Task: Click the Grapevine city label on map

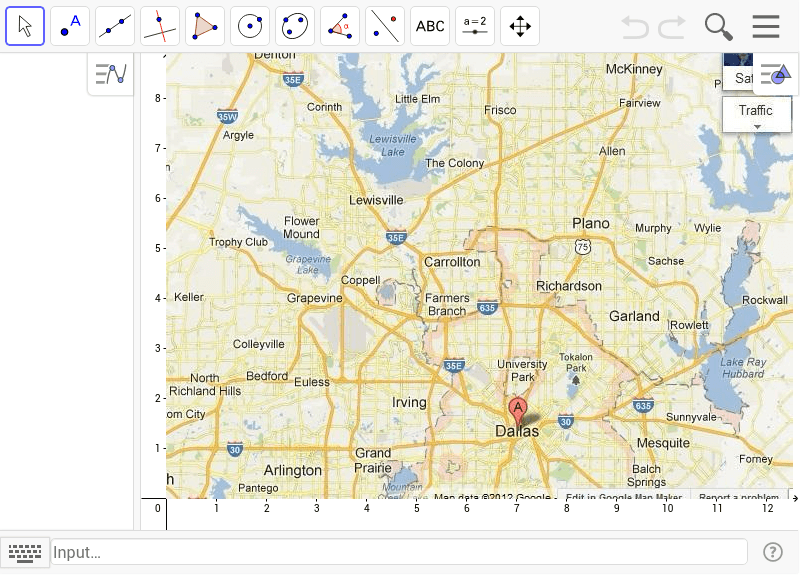Action: 315,298
